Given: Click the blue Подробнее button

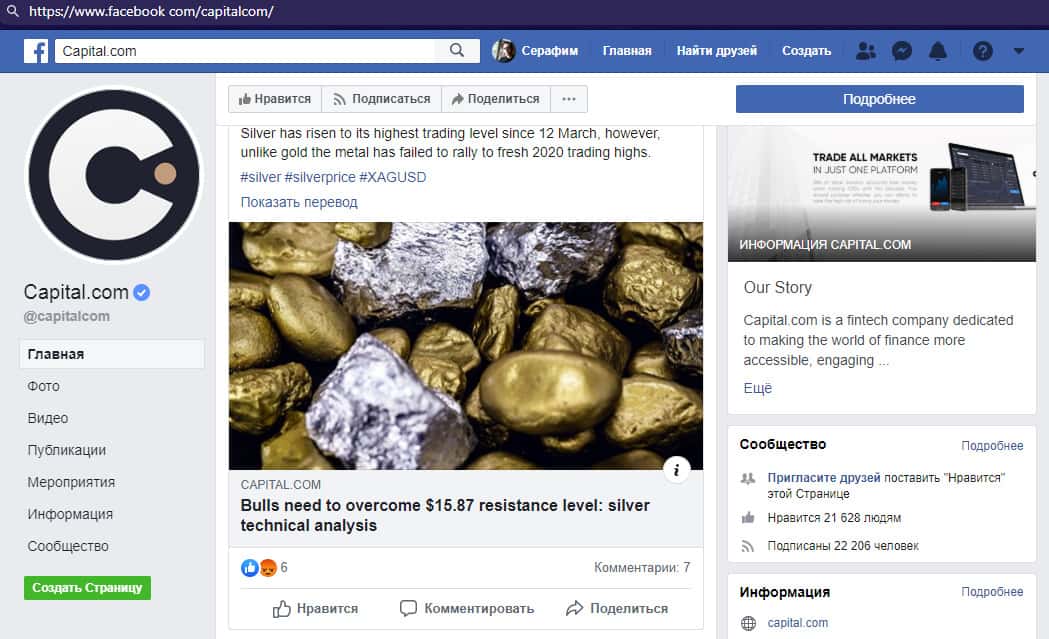Looking at the screenshot, I should click(879, 99).
